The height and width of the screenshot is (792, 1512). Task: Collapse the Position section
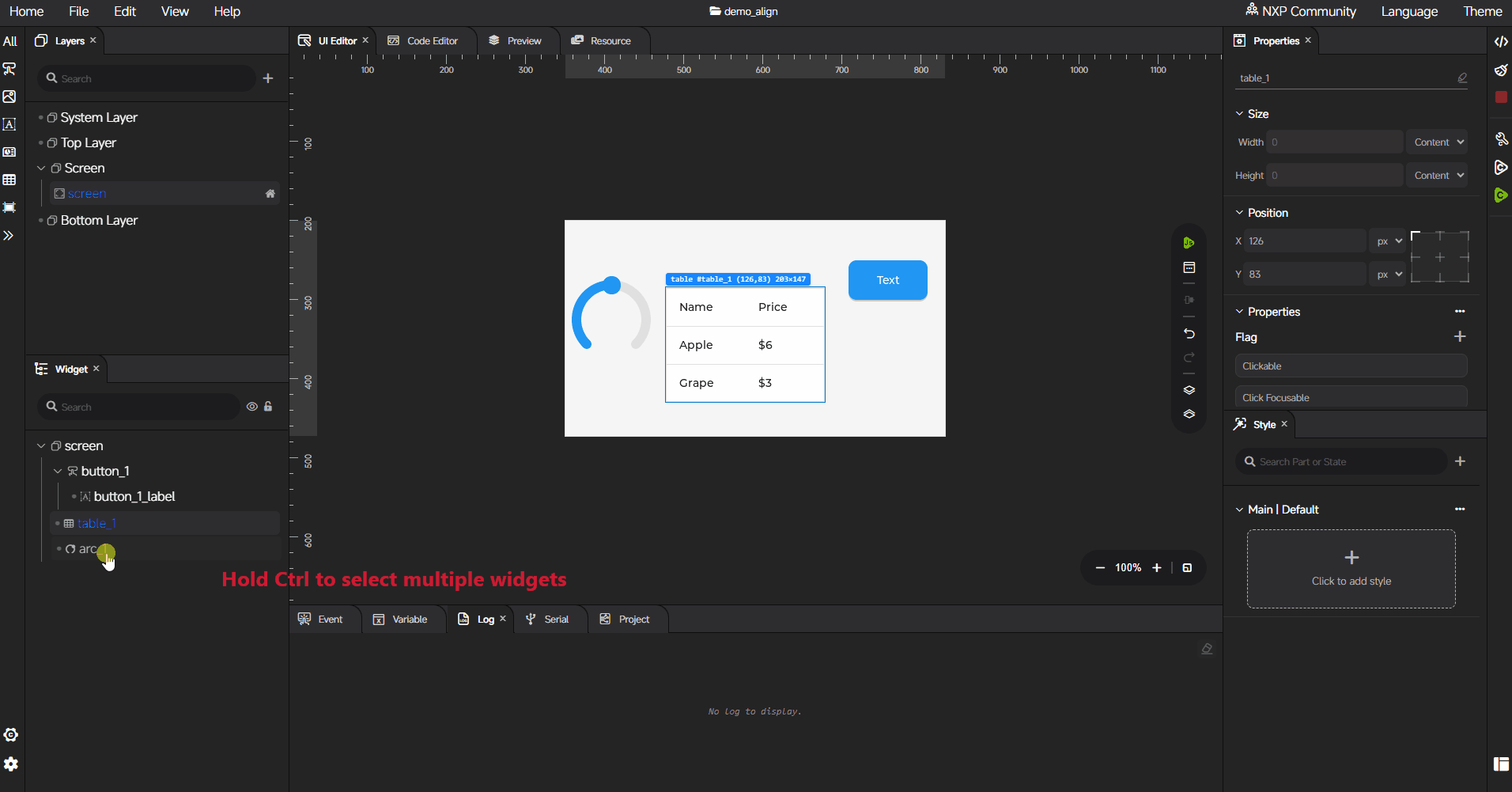[1239, 213]
